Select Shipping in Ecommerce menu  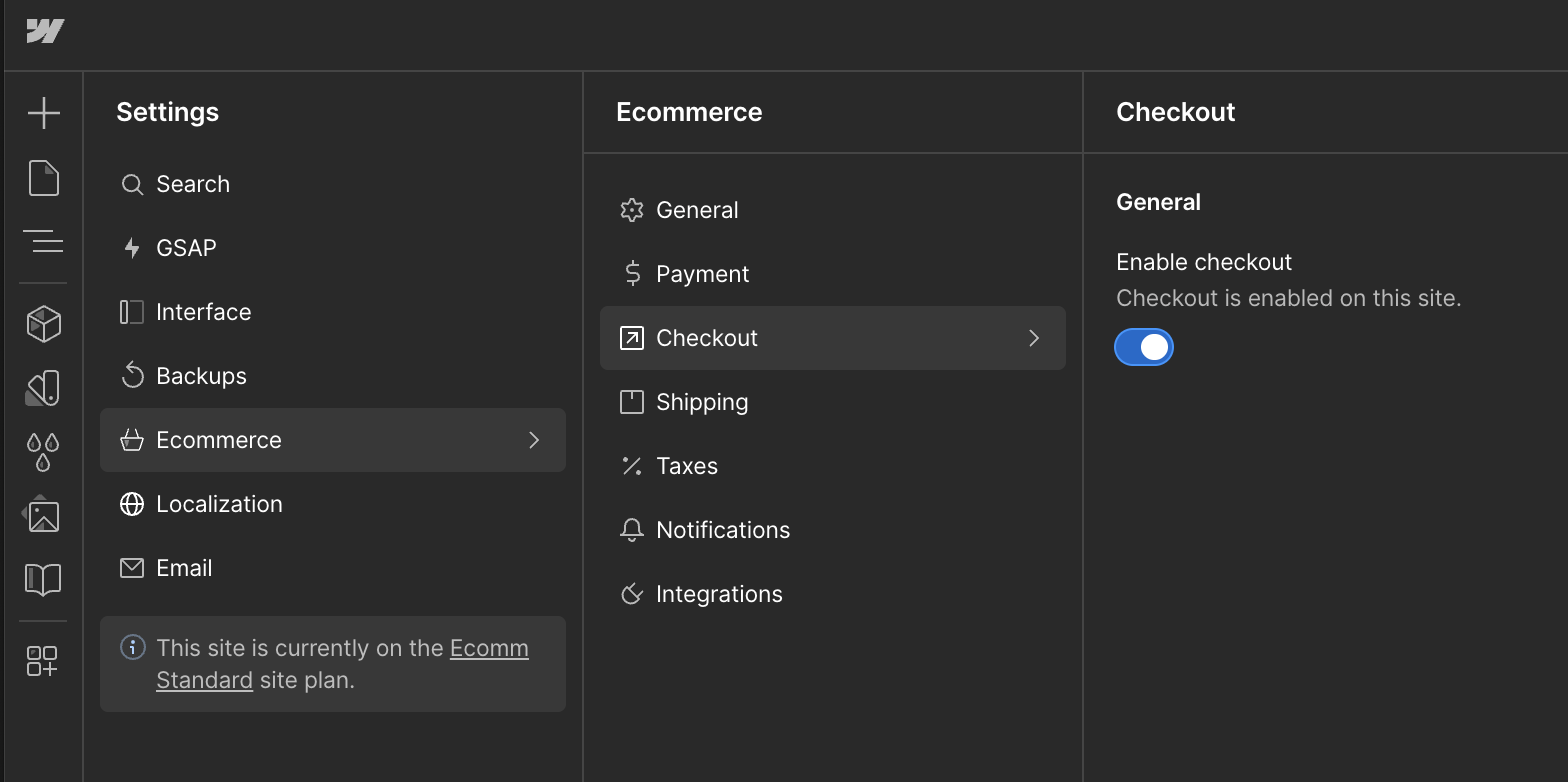coord(702,402)
